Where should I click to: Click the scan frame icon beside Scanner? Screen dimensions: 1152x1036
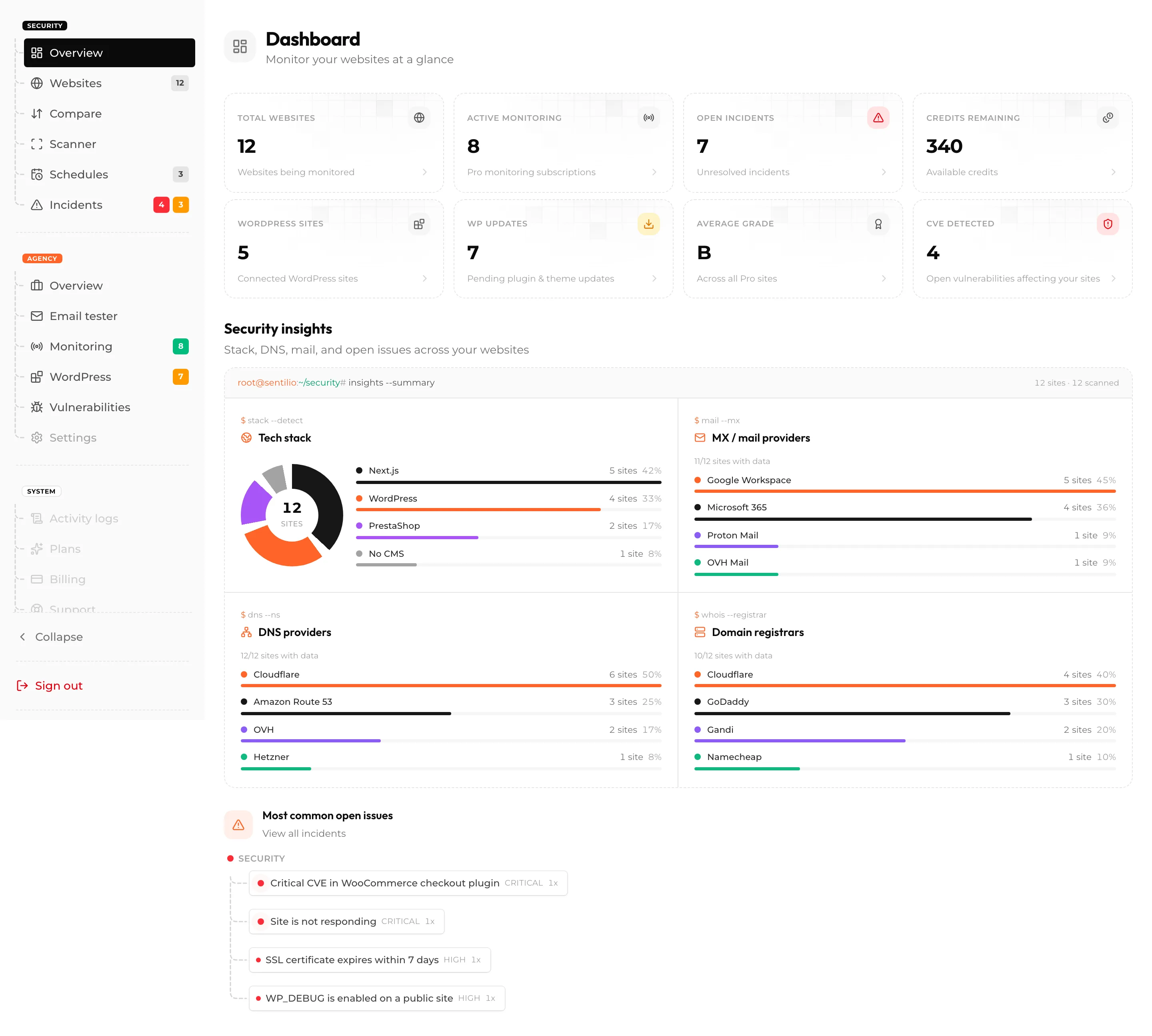37,144
